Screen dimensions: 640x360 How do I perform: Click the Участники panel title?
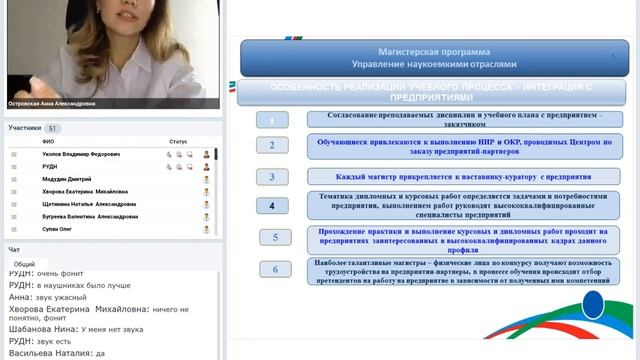click(x=24, y=128)
